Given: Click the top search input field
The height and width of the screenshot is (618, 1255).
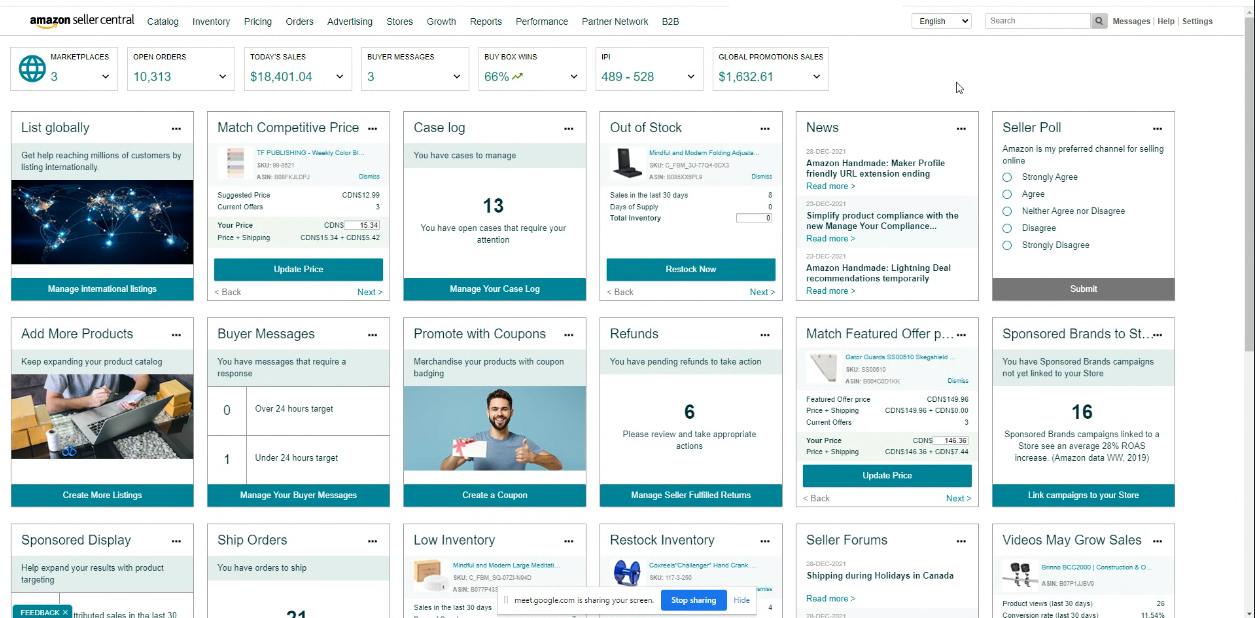Looking at the screenshot, I should (1038, 21).
